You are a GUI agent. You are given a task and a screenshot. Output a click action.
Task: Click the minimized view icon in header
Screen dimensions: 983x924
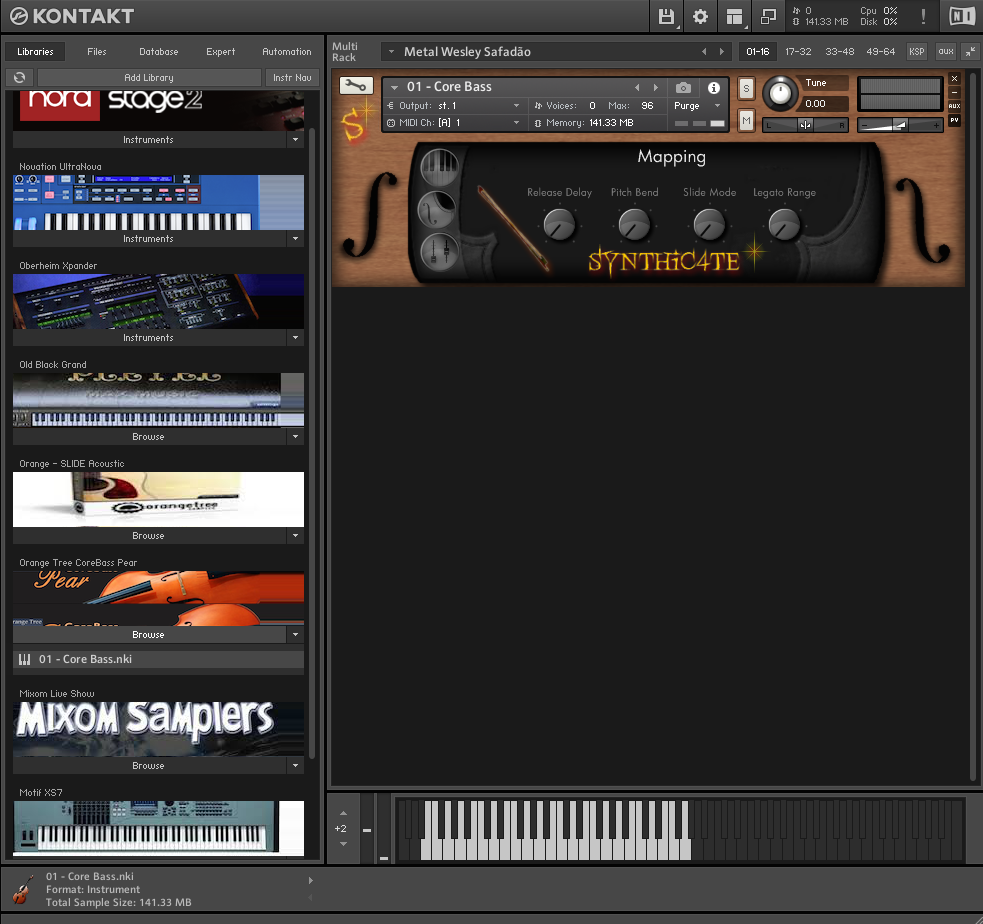point(768,16)
